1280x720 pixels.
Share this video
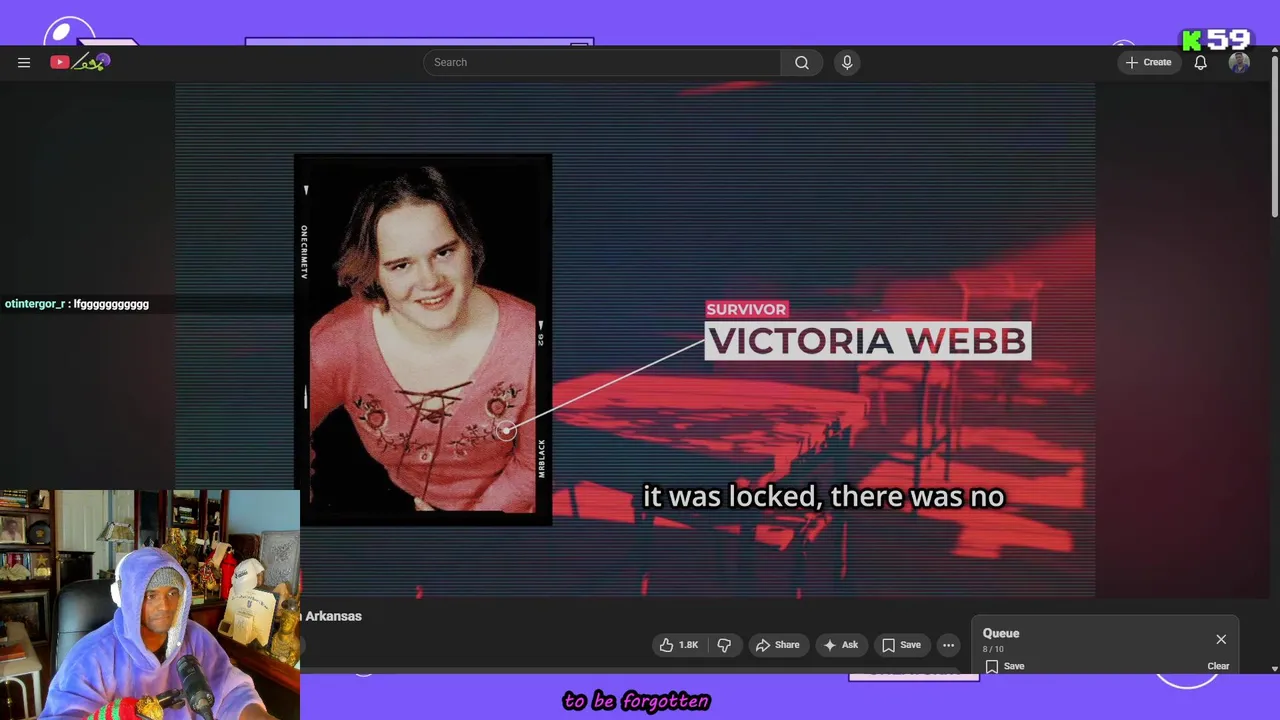777,645
